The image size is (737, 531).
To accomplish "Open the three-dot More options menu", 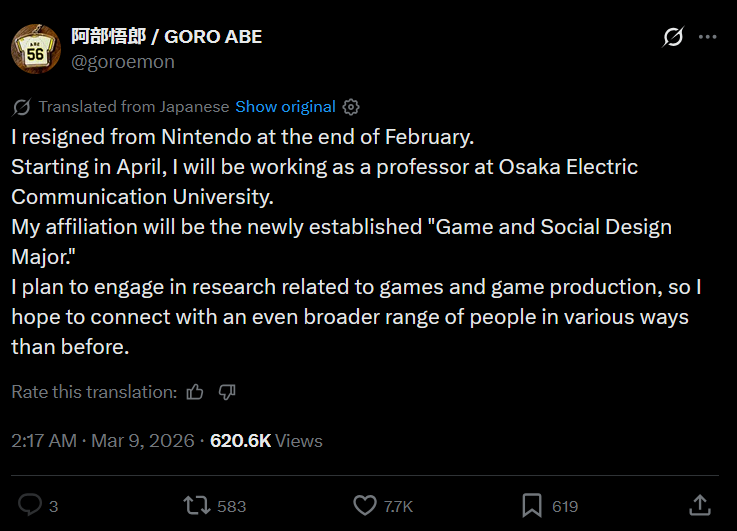I will (x=708, y=38).
